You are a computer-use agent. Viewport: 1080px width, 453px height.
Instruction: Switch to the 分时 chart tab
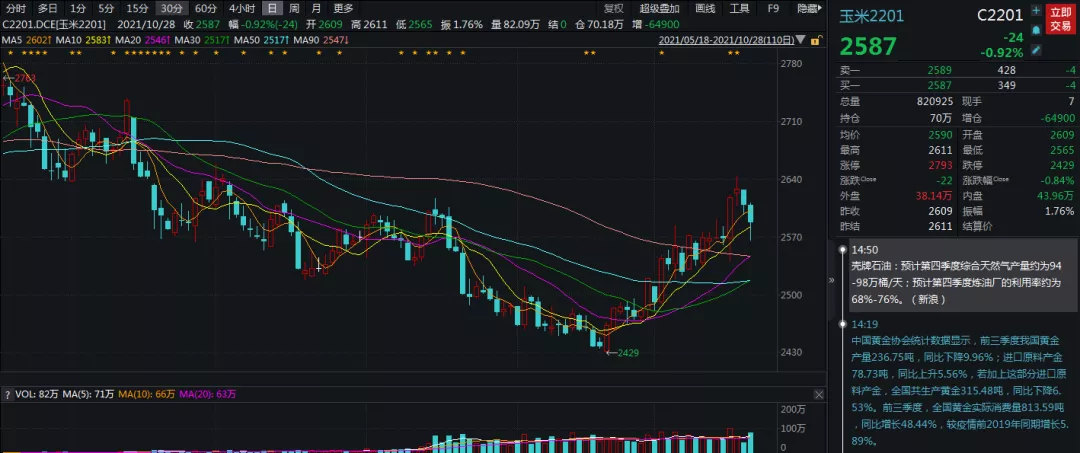click(x=16, y=9)
